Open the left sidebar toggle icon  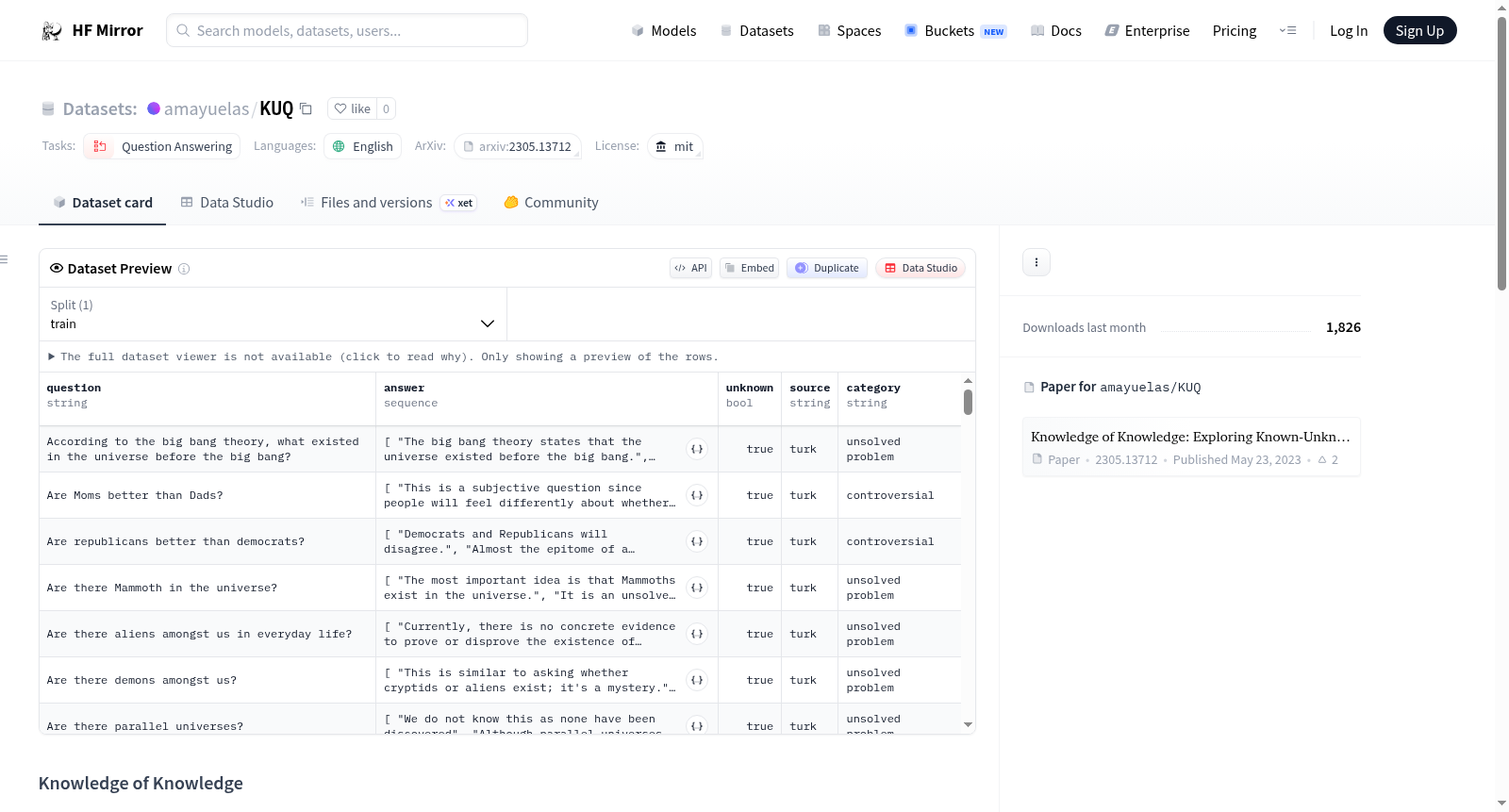[x=4, y=259]
